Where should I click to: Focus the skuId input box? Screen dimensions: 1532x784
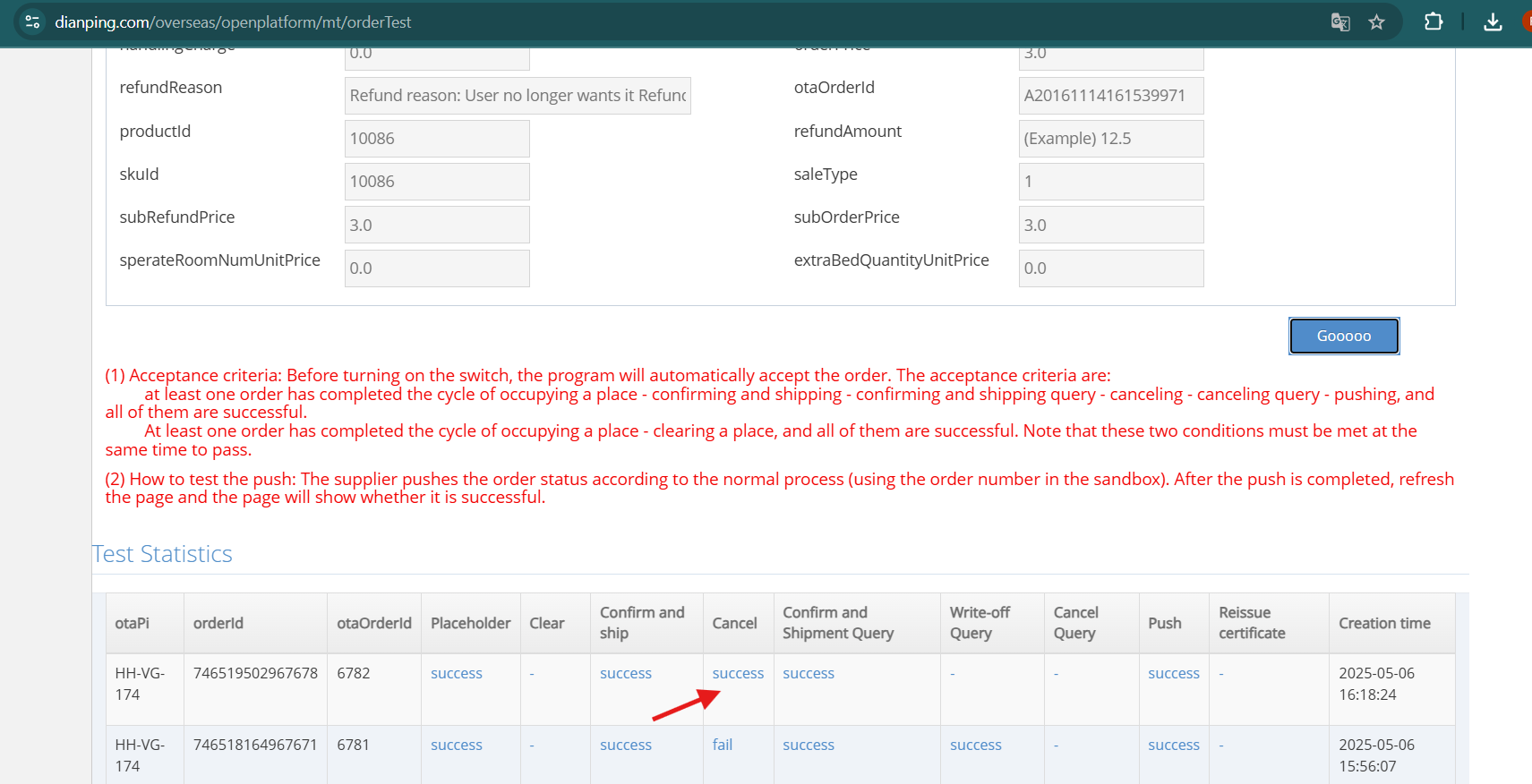coord(437,182)
